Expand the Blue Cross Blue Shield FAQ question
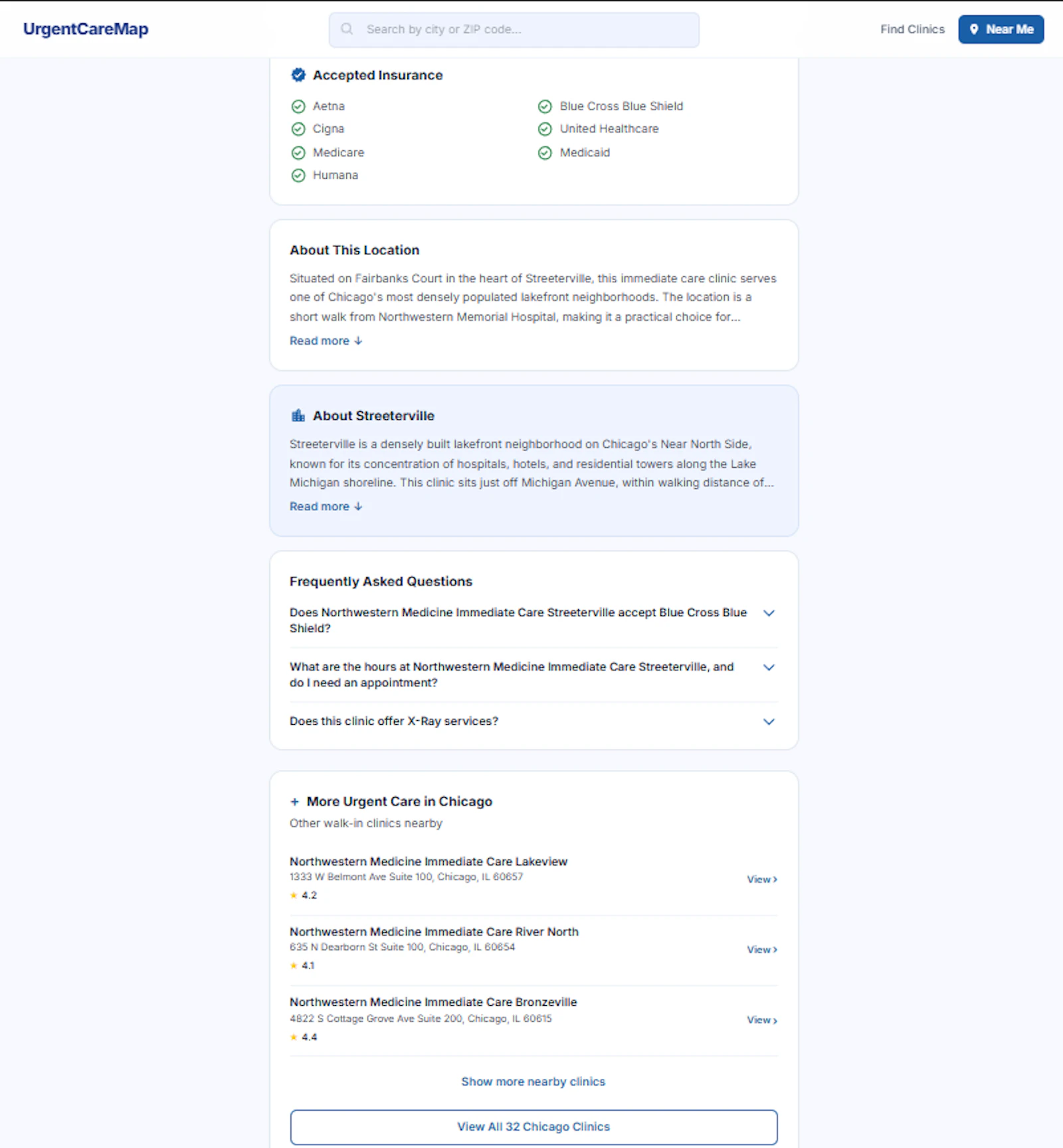 (x=533, y=621)
